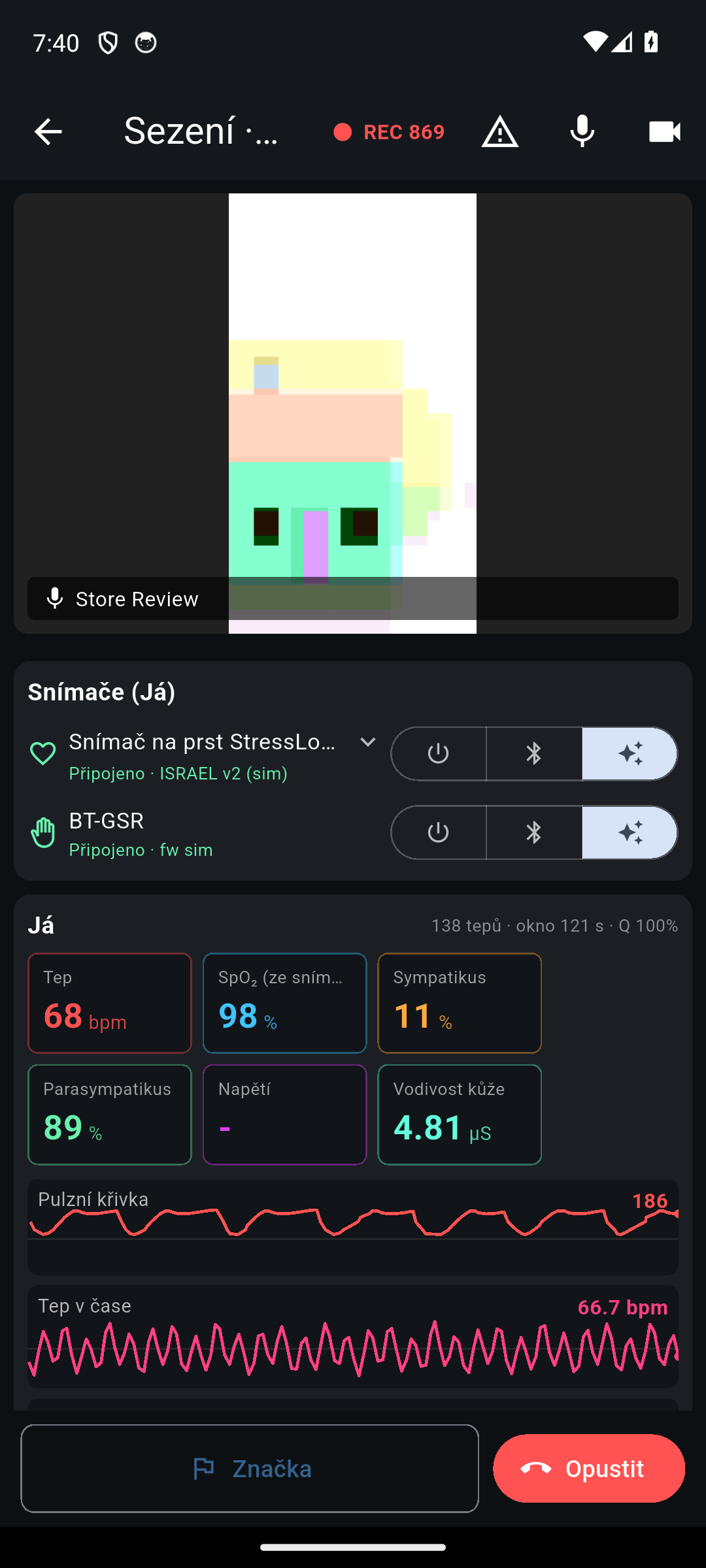This screenshot has height=1568, width=706.
Task: Add a marker with Značka button
Action: [250, 1469]
